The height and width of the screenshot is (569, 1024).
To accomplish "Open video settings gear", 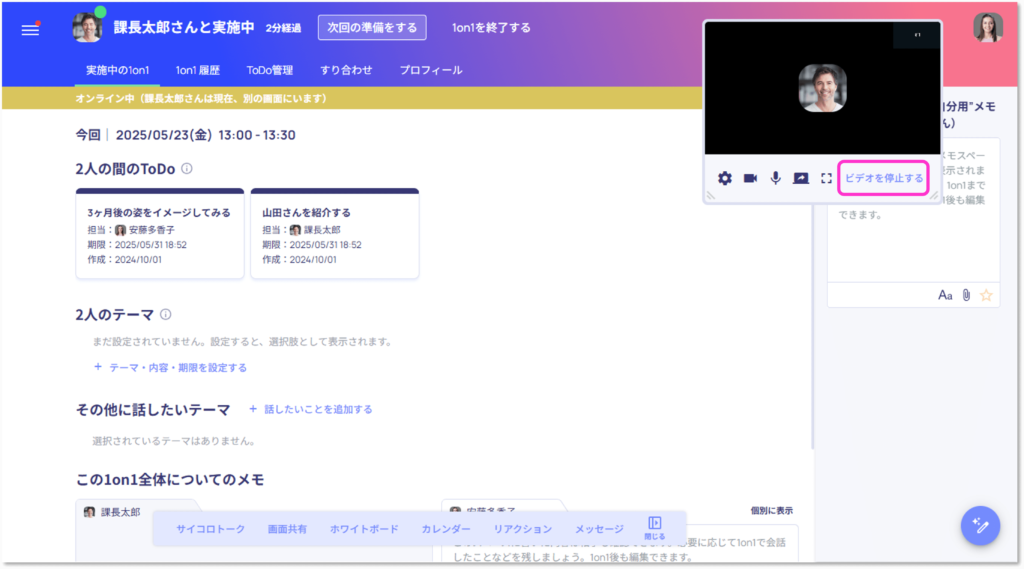I will click(725, 178).
